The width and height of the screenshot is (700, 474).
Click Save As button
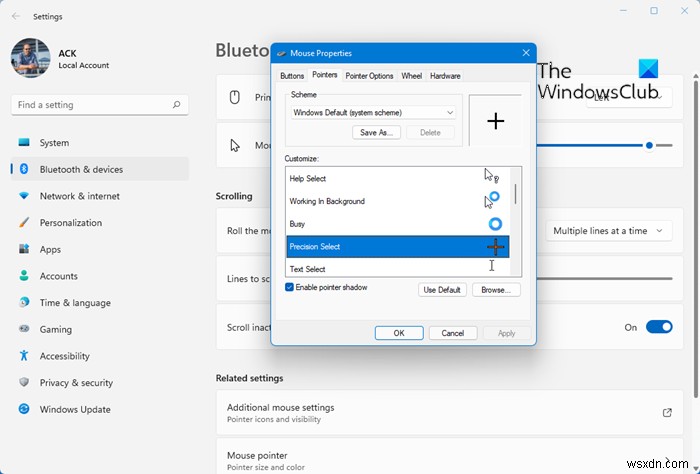click(376, 133)
